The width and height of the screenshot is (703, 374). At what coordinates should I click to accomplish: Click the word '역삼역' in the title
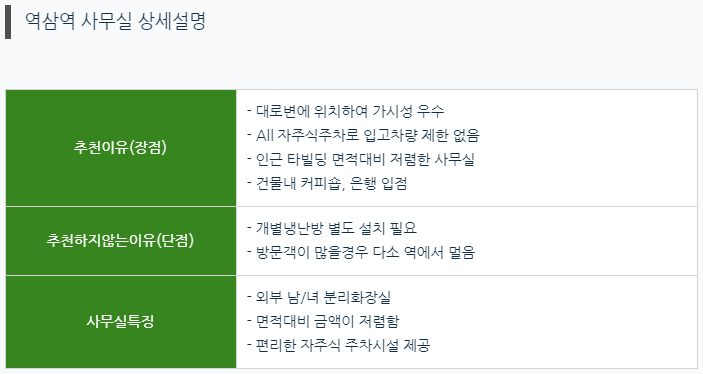click(50, 21)
